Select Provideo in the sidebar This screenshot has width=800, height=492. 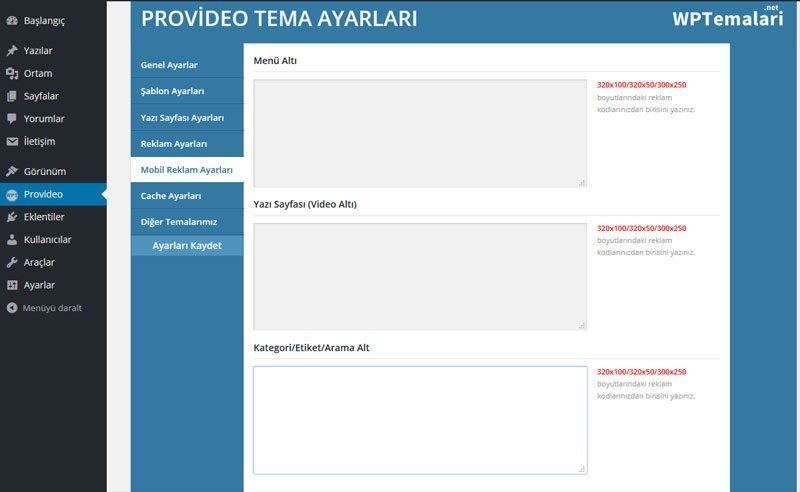click(53, 194)
